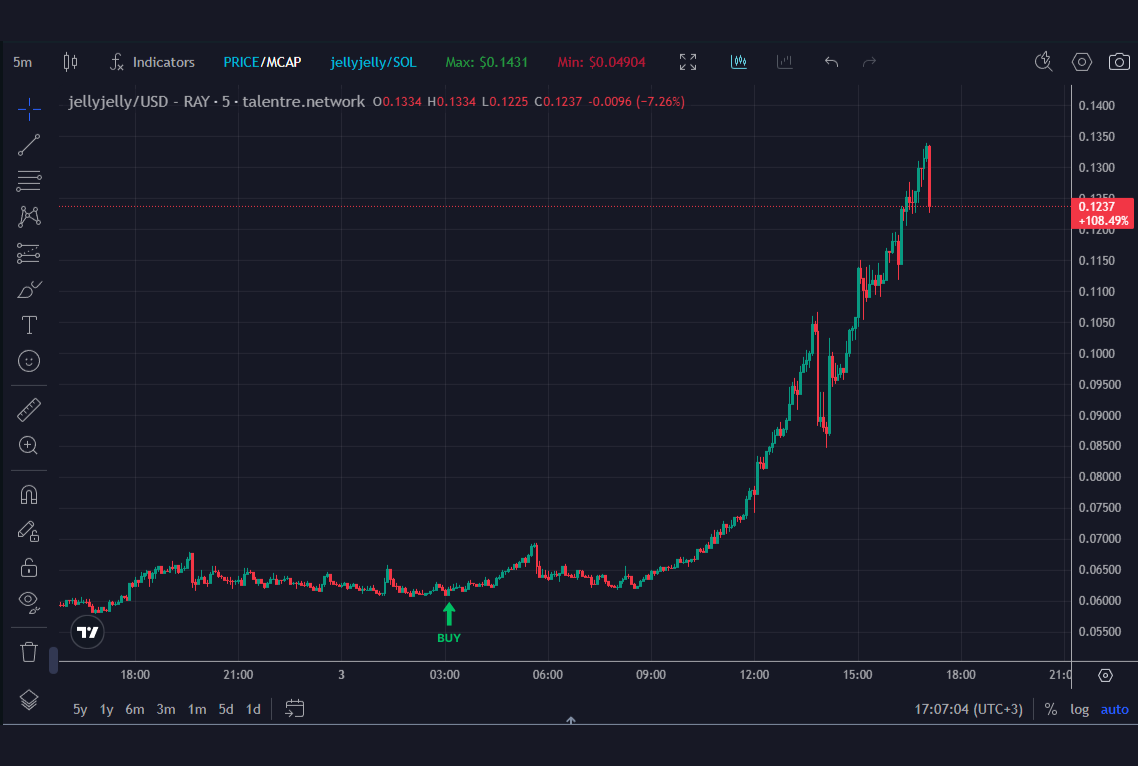Set date range to 5d
Viewport: 1138px width, 766px height.
pos(226,709)
